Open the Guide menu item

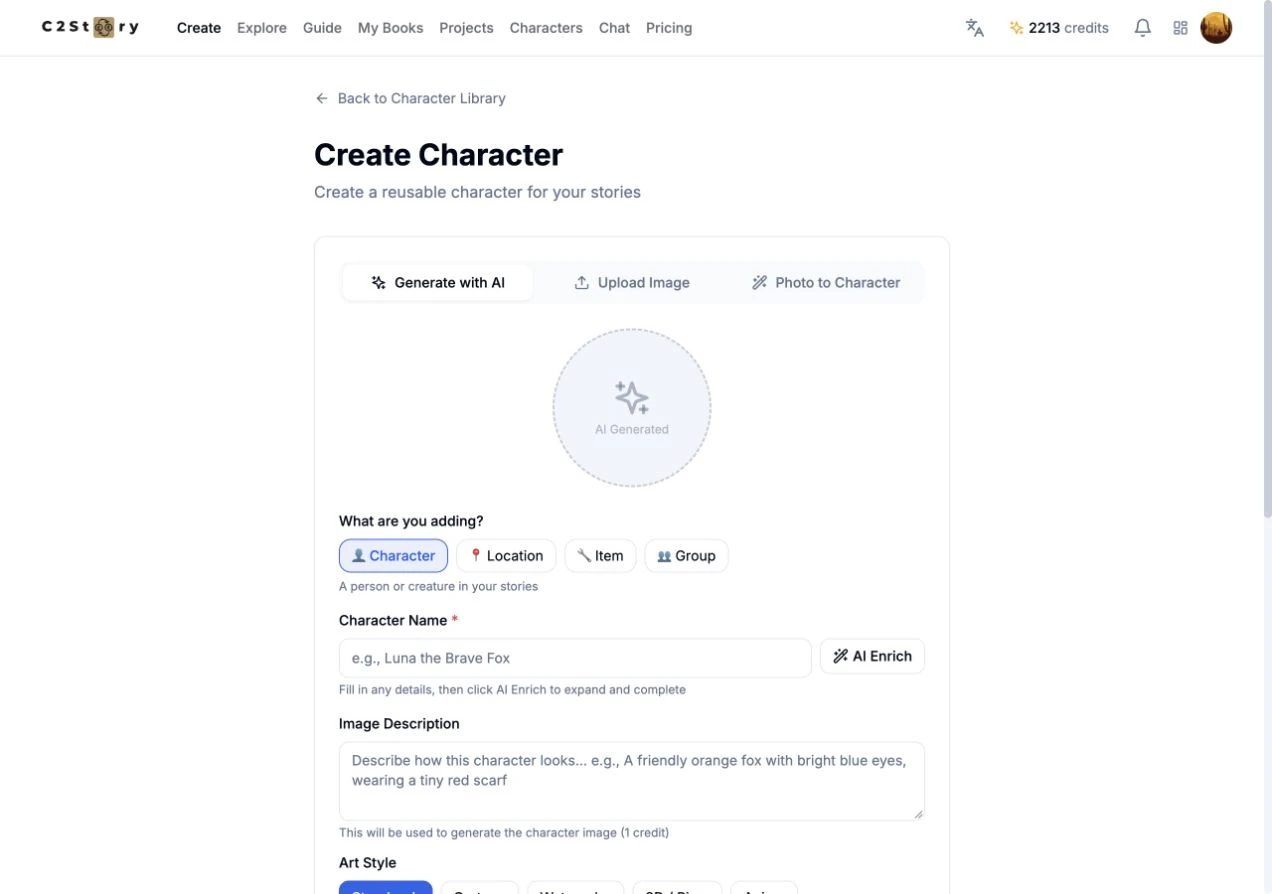coord(322,28)
